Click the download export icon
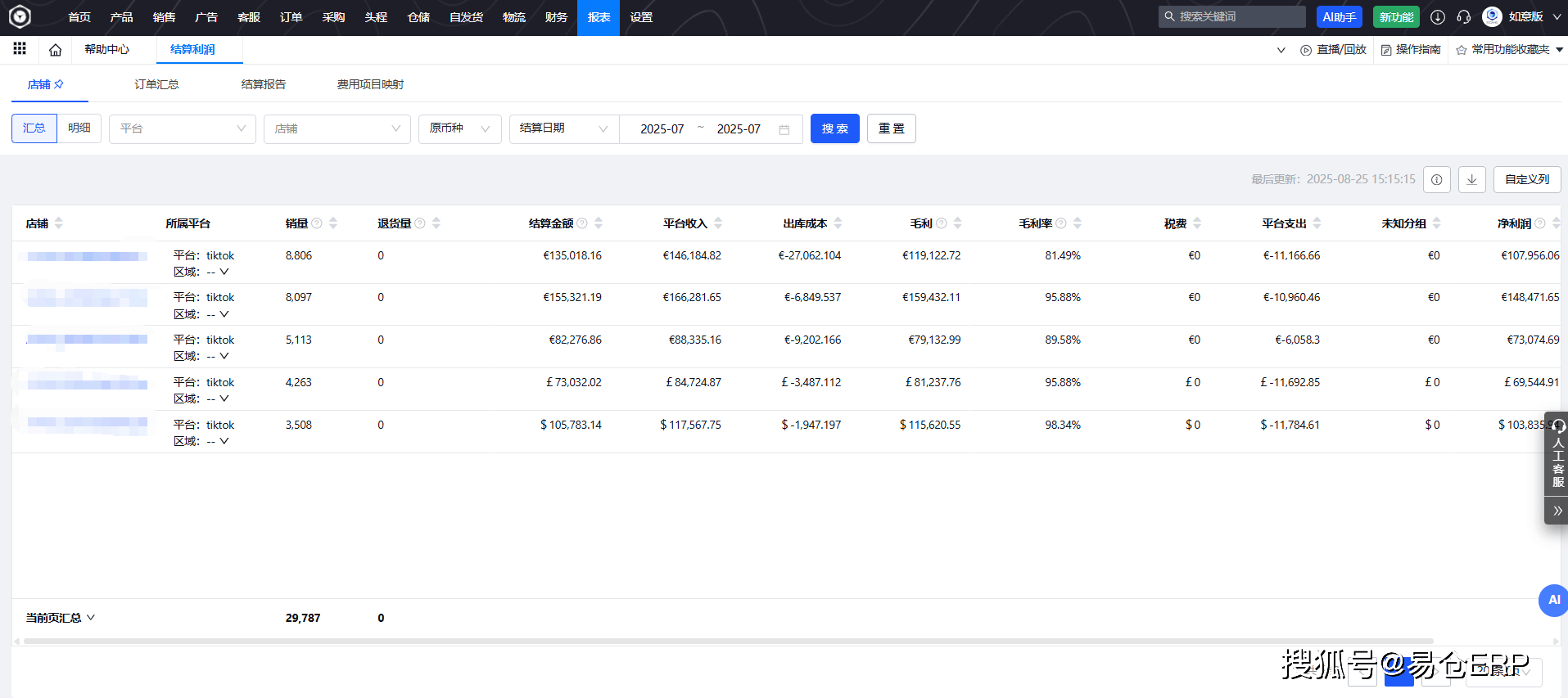Screen dimensions: 1568x698 pyautogui.click(x=1471, y=179)
